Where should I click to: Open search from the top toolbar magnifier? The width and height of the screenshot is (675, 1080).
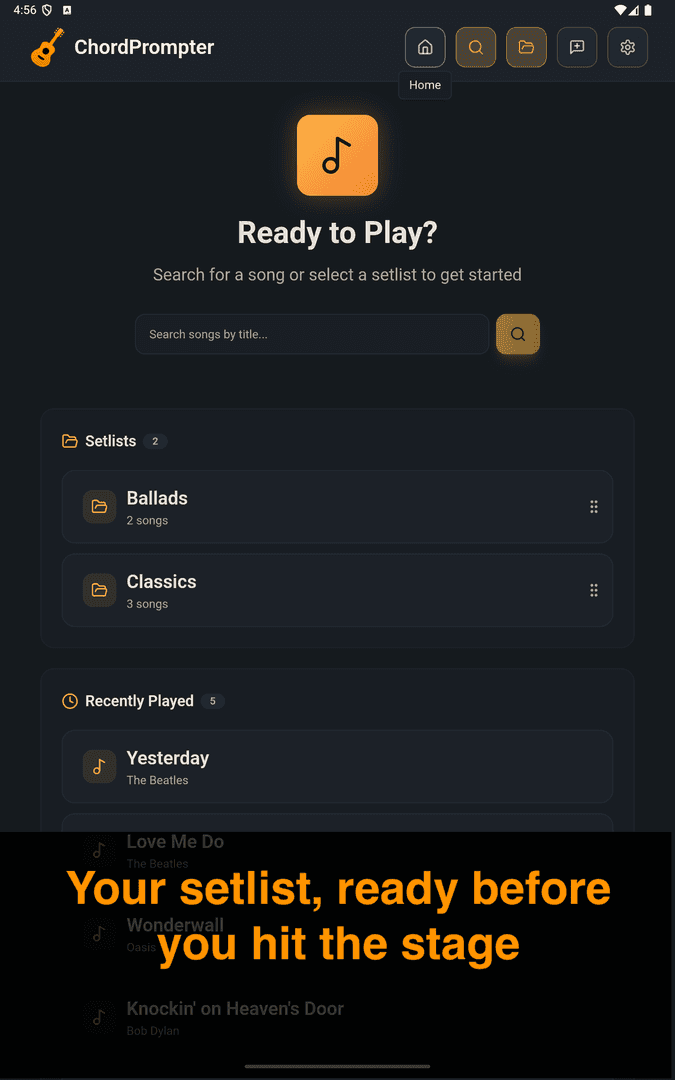click(x=475, y=47)
